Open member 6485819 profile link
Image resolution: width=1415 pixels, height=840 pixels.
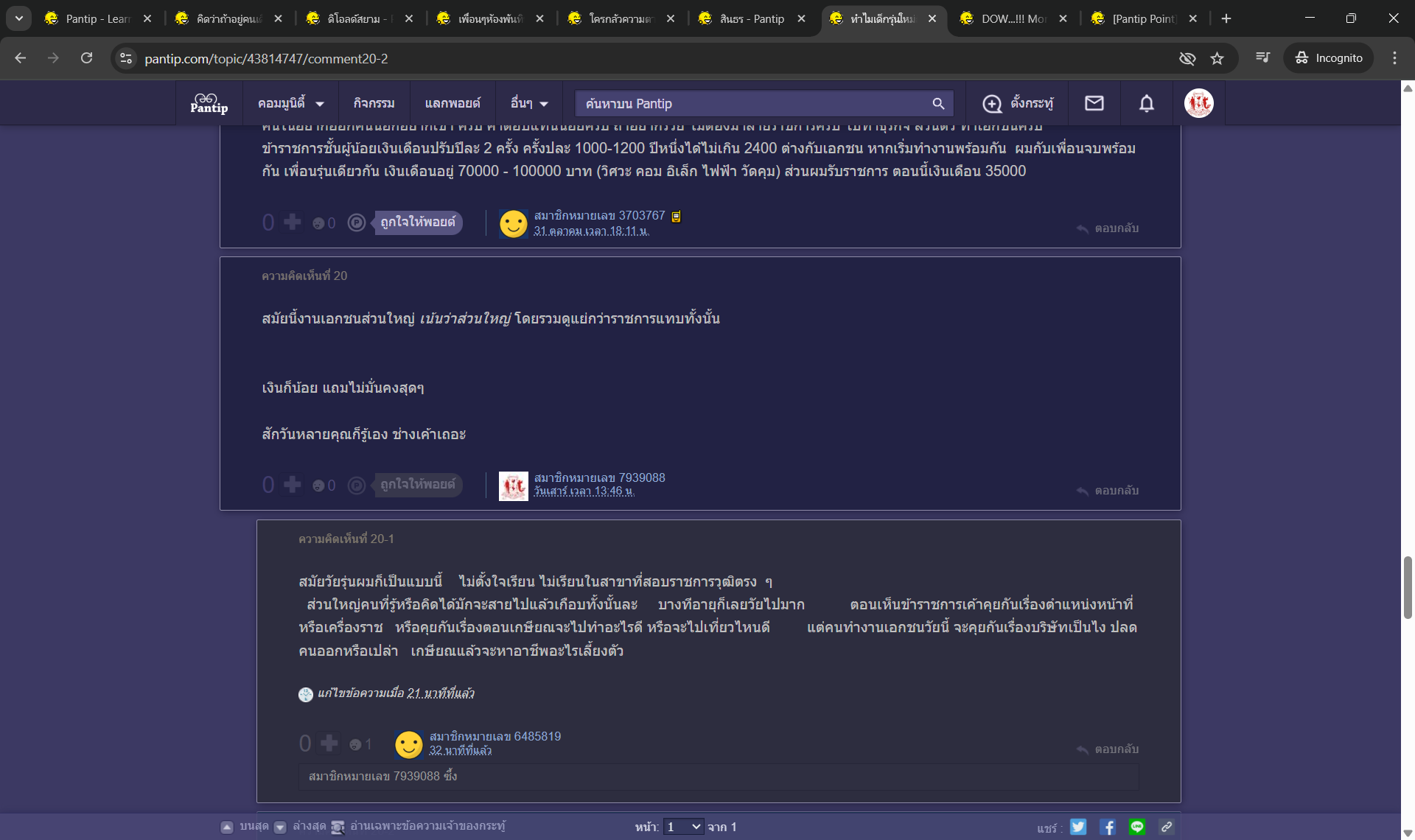(x=495, y=736)
